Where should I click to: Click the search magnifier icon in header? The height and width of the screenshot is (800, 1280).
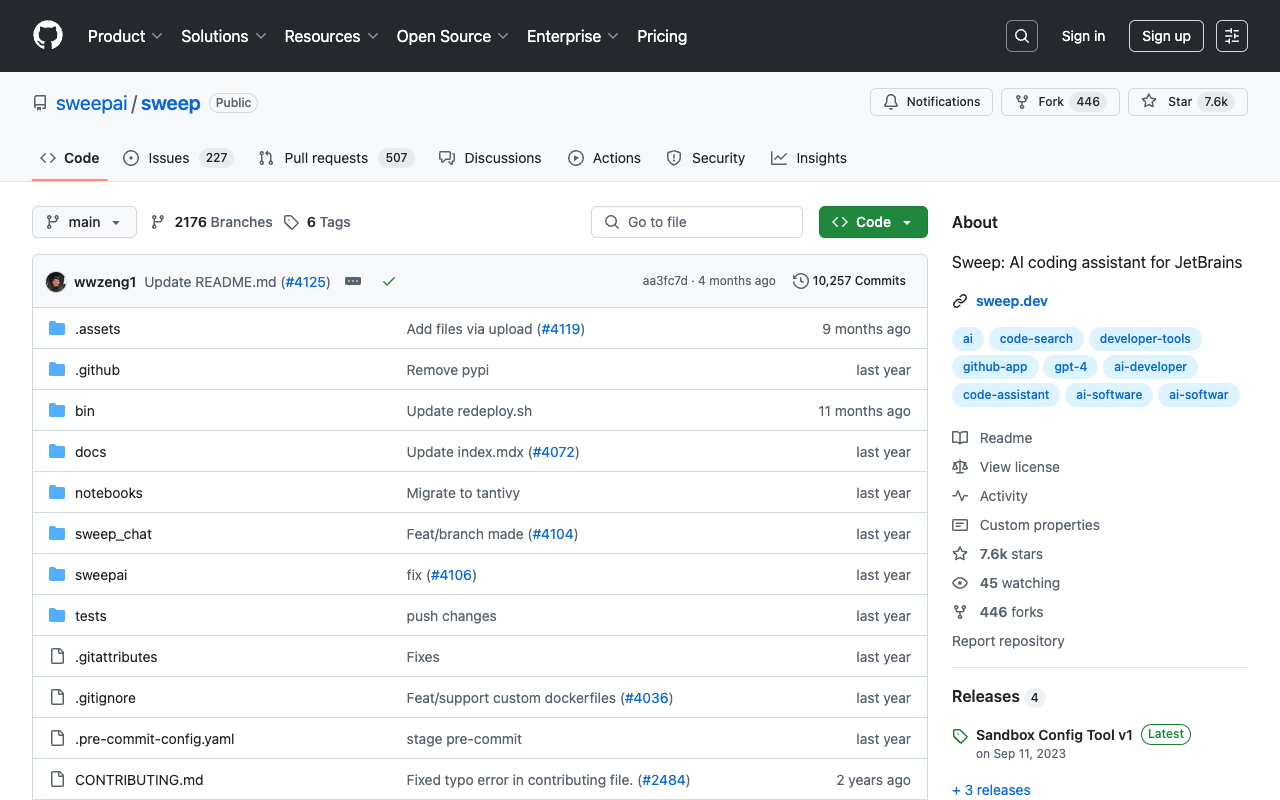1022,36
